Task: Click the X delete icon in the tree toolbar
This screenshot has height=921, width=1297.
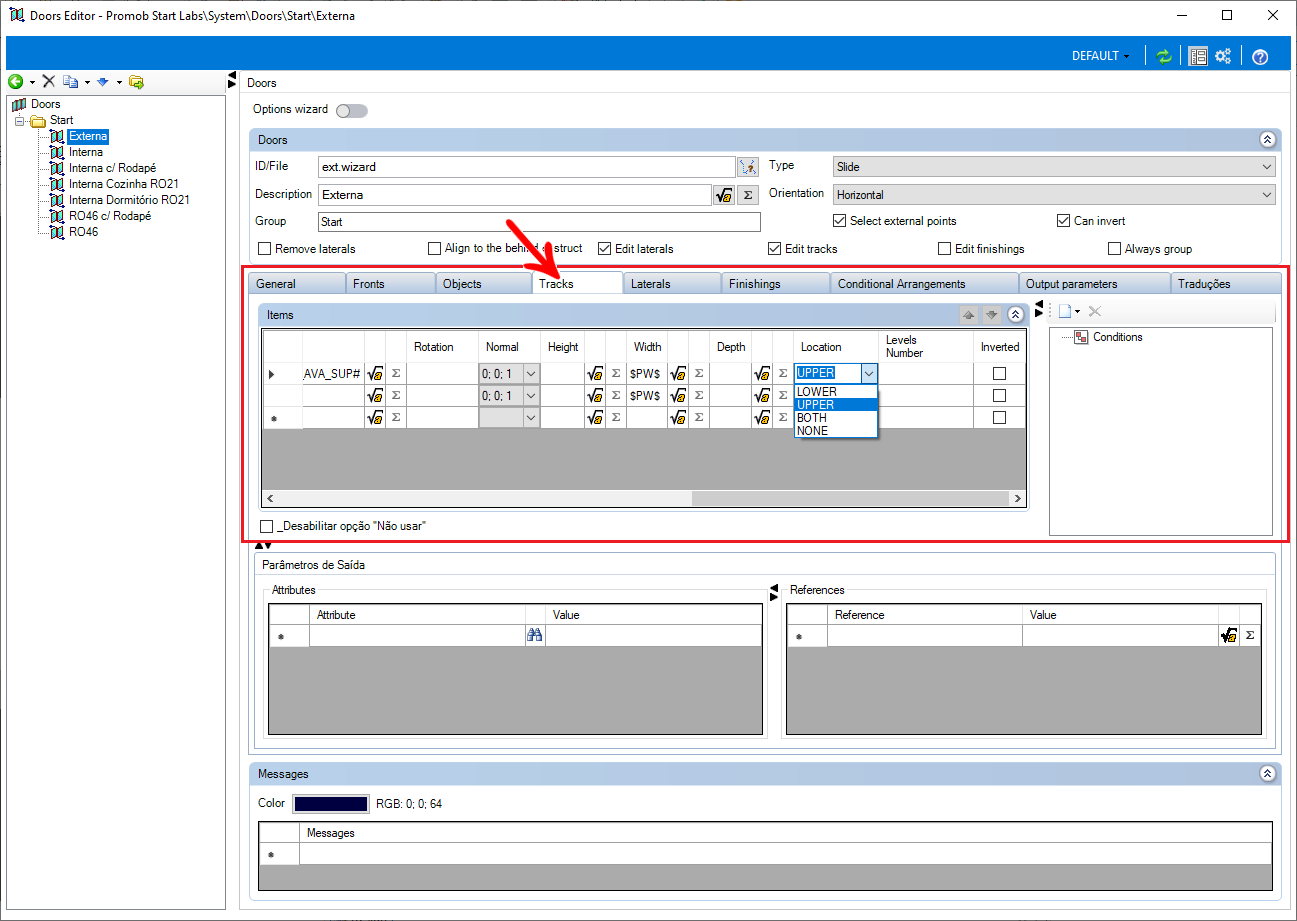Action: tap(48, 81)
